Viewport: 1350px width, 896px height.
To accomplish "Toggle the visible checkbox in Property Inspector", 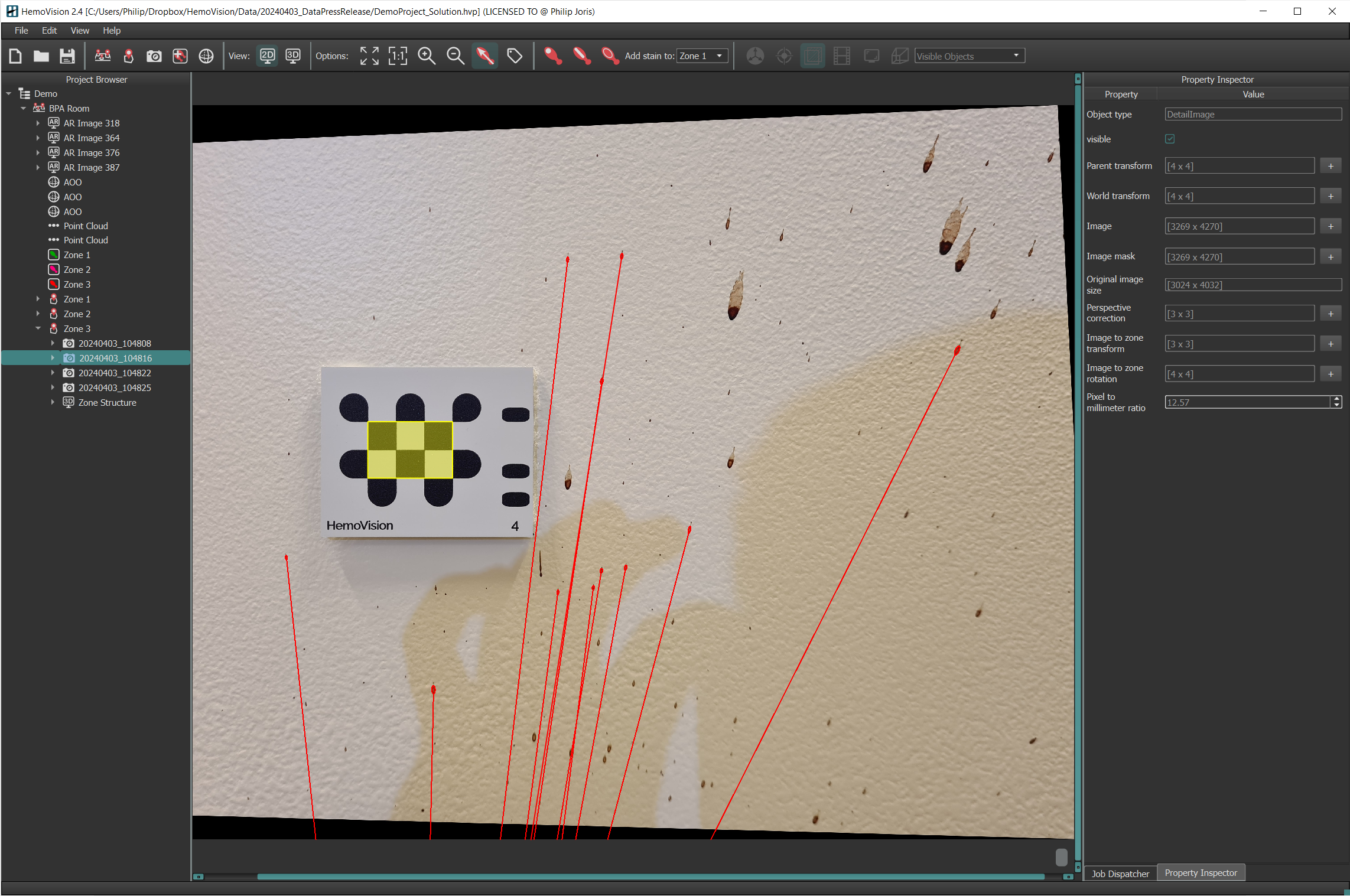I will point(1170,139).
